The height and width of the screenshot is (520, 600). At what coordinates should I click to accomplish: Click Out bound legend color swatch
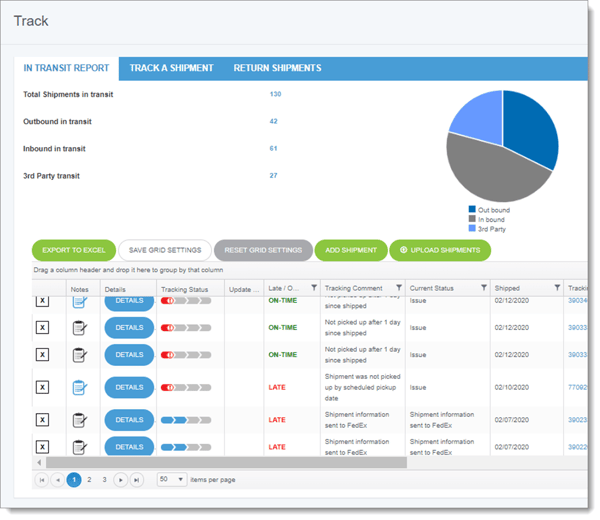point(472,209)
